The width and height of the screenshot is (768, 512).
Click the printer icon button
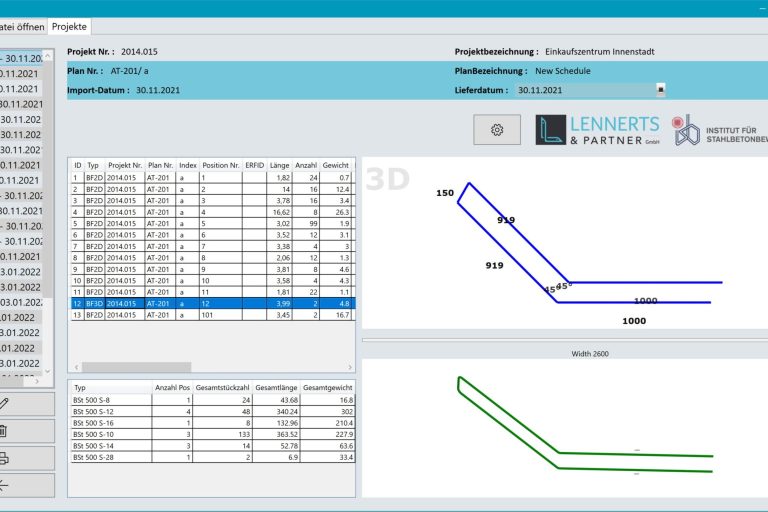pos(27,458)
